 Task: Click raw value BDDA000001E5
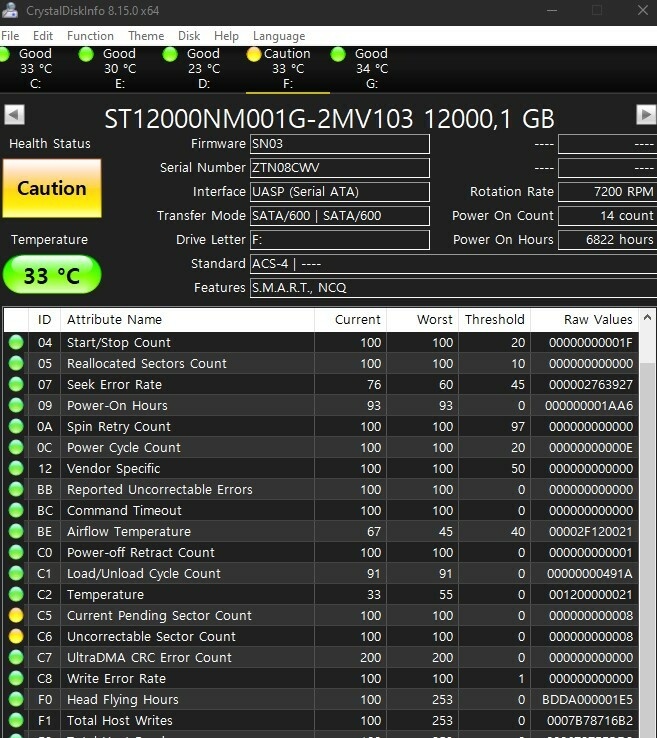[x=587, y=699]
